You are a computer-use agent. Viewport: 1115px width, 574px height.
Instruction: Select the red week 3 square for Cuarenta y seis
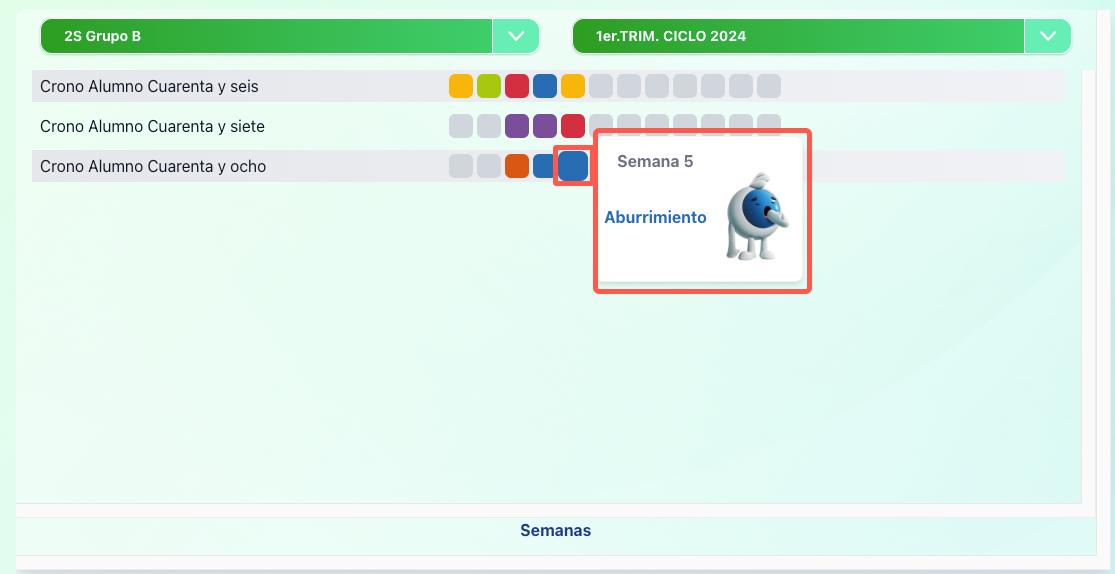click(x=517, y=86)
